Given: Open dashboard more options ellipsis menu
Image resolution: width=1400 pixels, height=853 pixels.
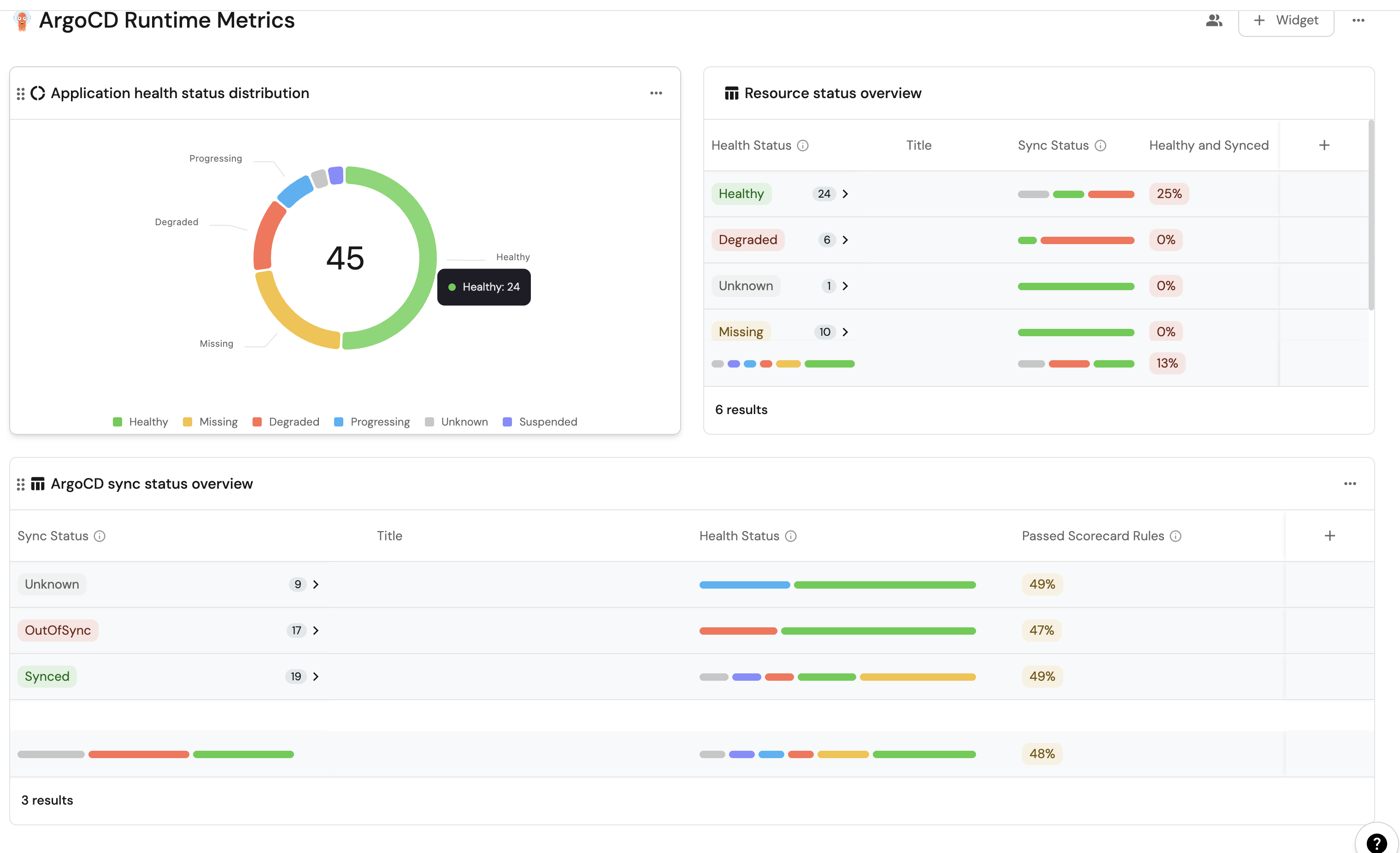Looking at the screenshot, I should point(1358,20).
